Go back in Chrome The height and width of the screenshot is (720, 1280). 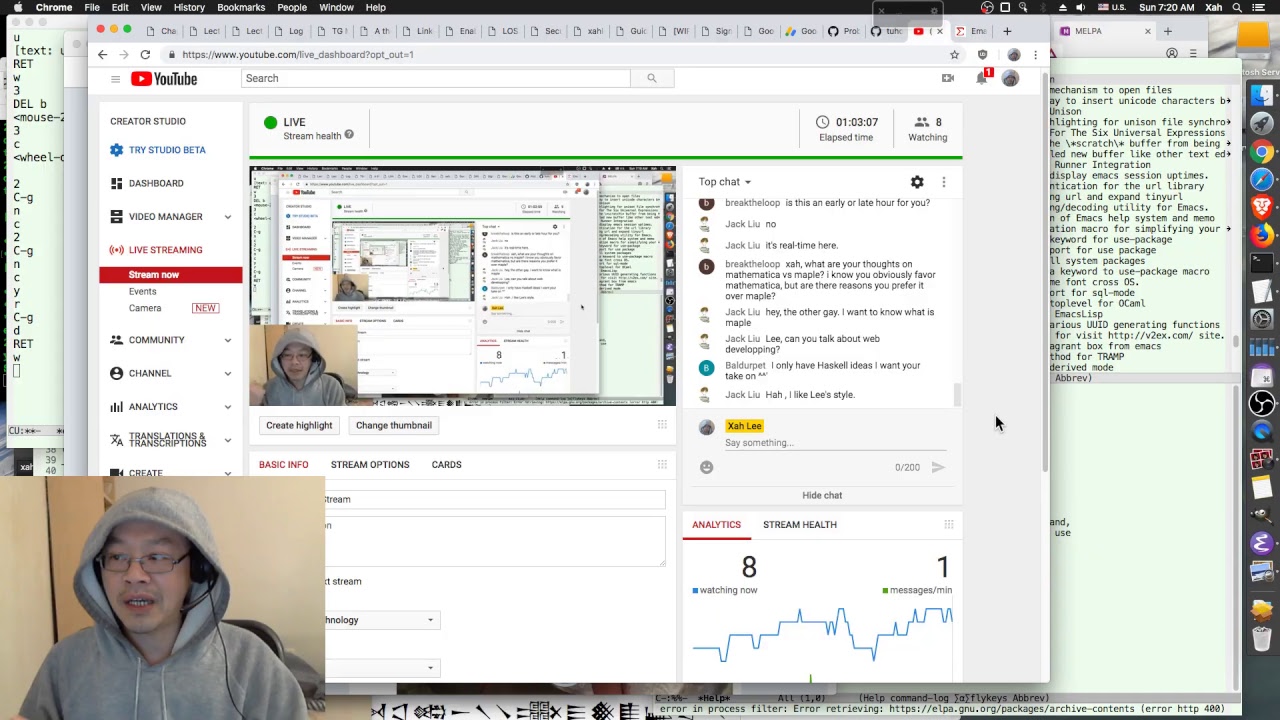click(102, 54)
